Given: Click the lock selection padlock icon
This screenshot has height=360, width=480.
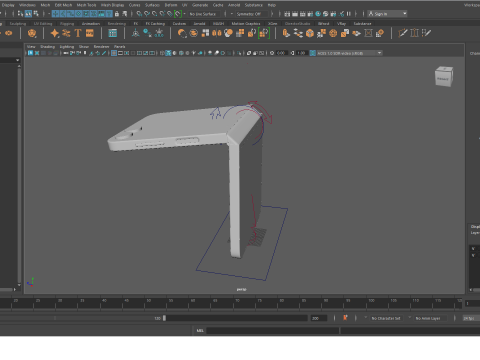Looking at the screenshot, I should [x=117, y=14].
